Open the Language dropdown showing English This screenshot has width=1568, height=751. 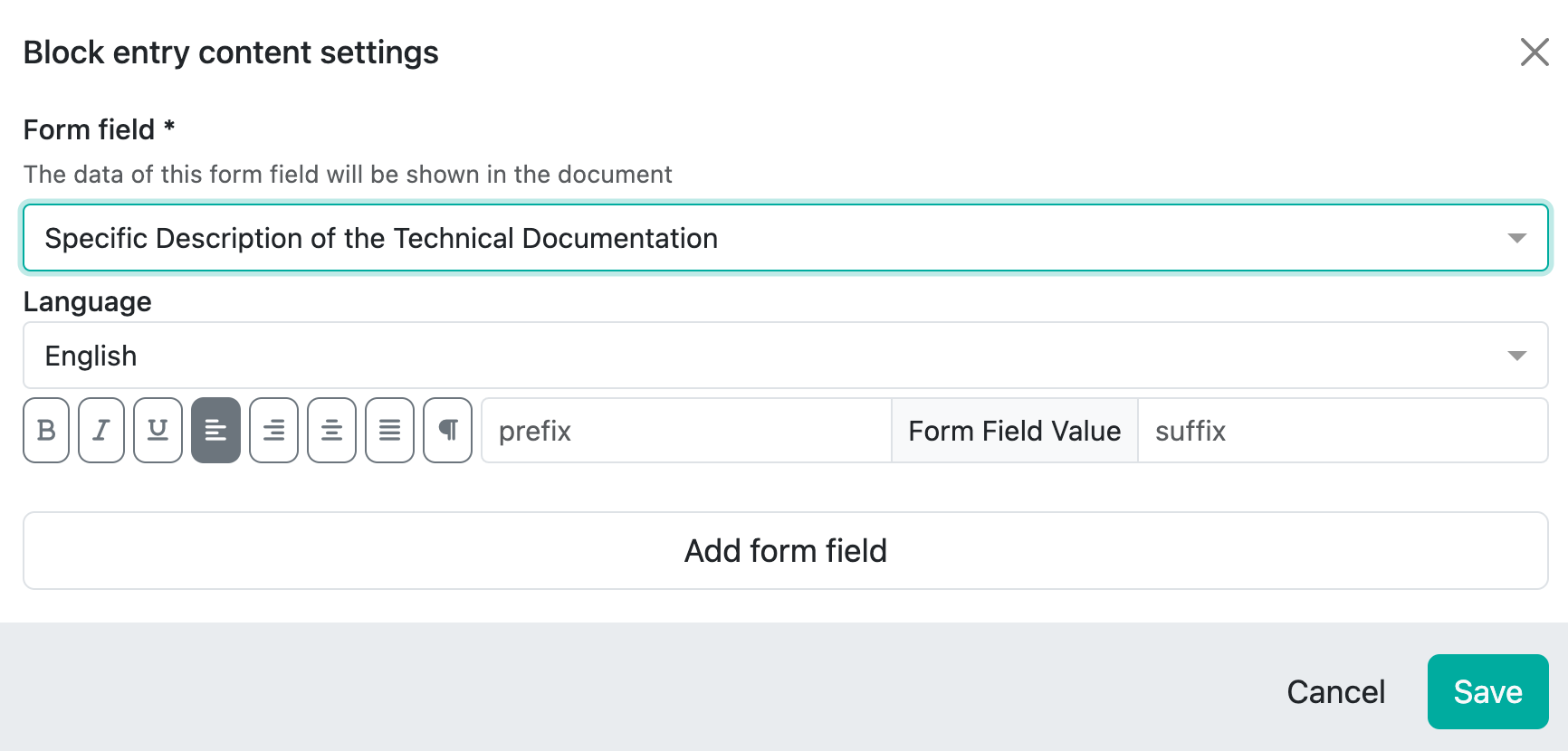pyautogui.click(x=786, y=356)
